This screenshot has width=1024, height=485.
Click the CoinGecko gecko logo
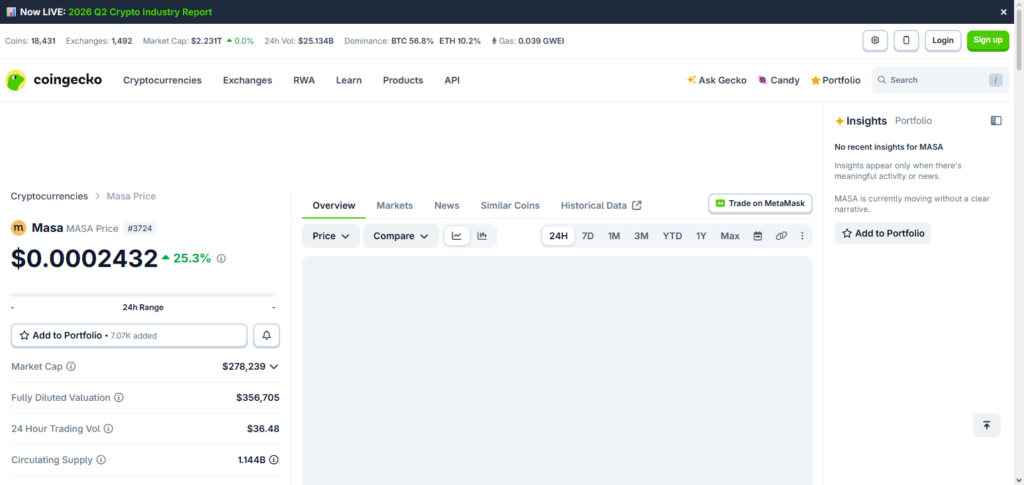pyautogui.click(x=16, y=80)
